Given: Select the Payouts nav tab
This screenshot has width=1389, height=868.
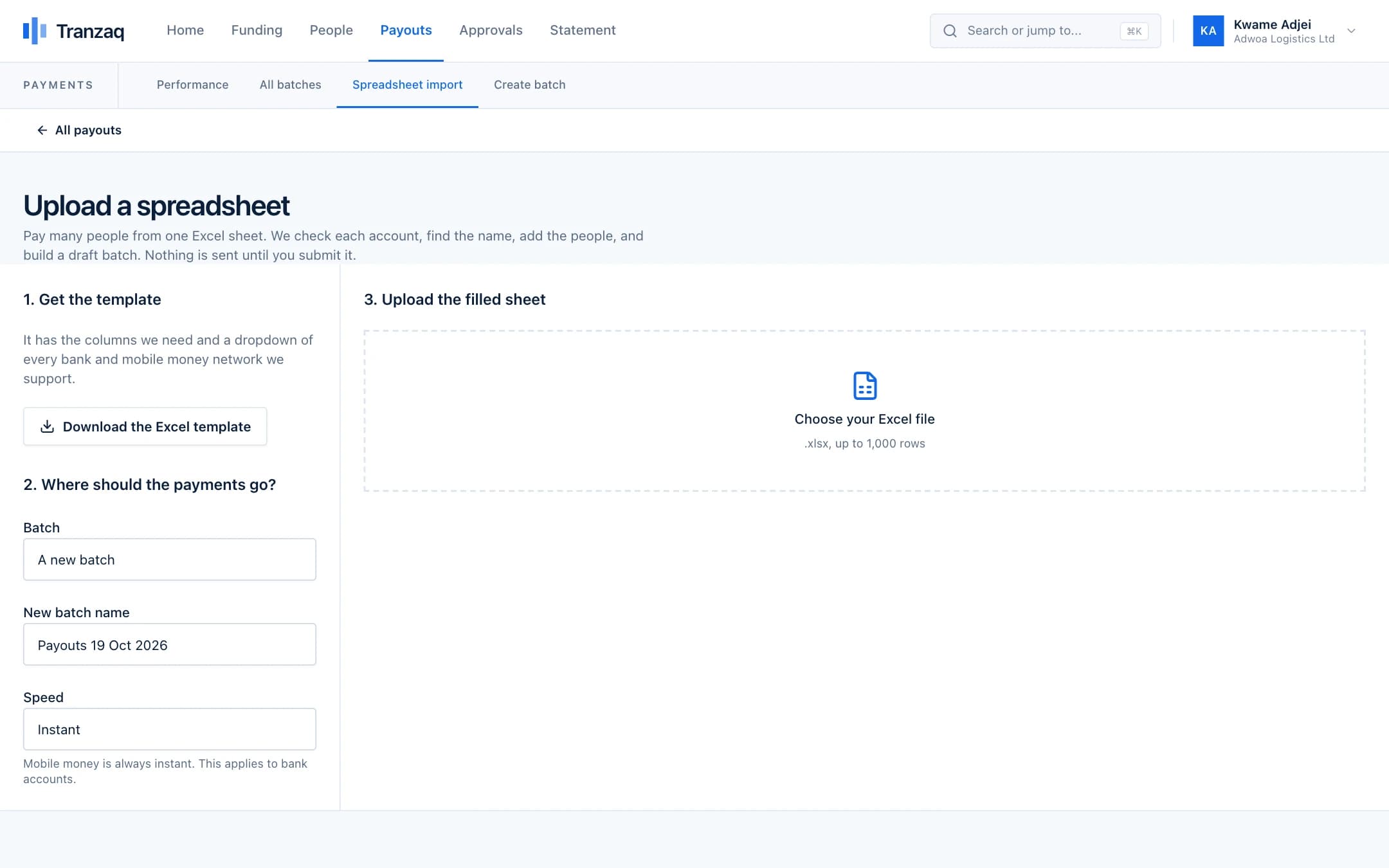Looking at the screenshot, I should [x=406, y=30].
